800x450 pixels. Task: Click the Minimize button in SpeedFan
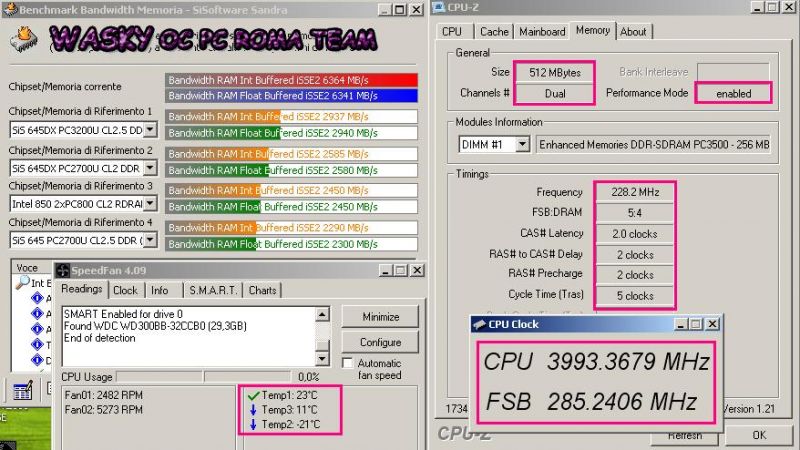(x=381, y=317)
